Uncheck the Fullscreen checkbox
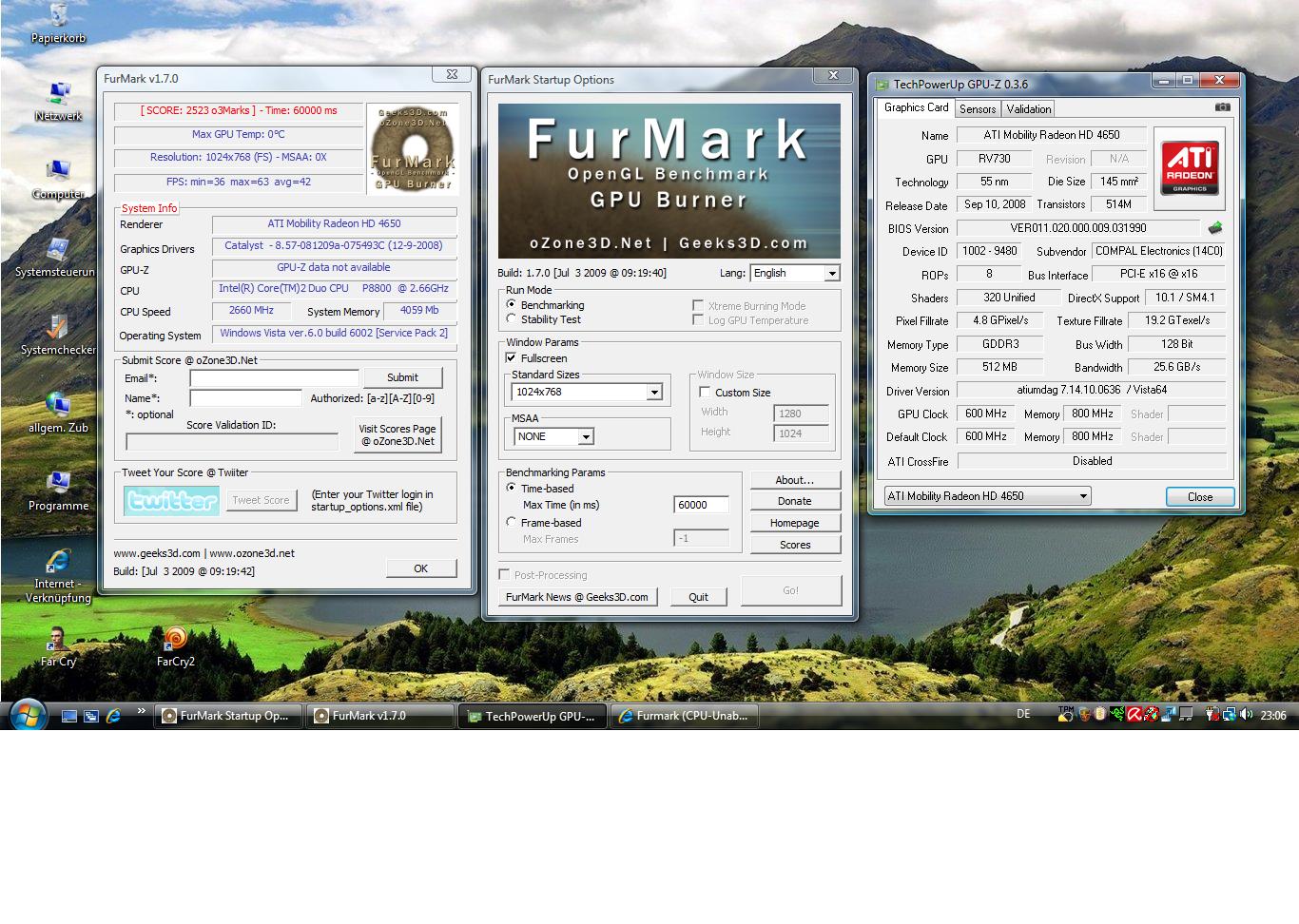 (x=512, y=358)
